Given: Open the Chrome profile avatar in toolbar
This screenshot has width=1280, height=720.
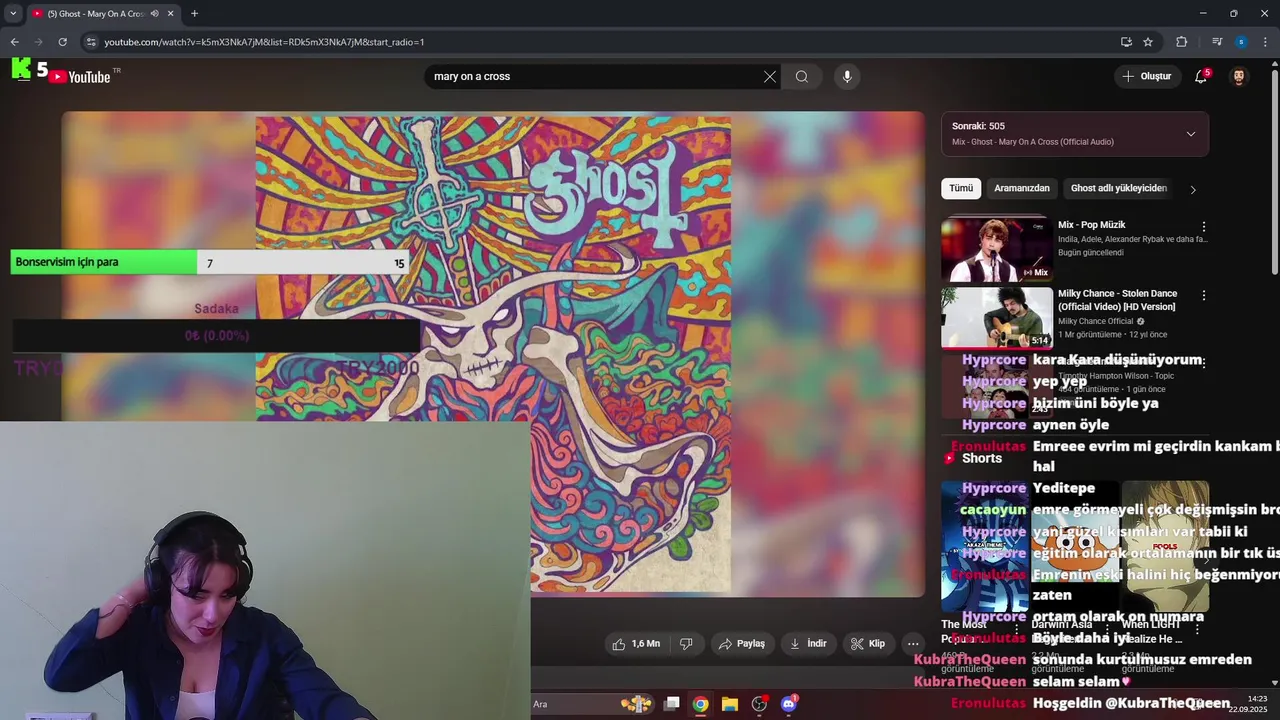Looking at the screenshot, I should 1241,42.
